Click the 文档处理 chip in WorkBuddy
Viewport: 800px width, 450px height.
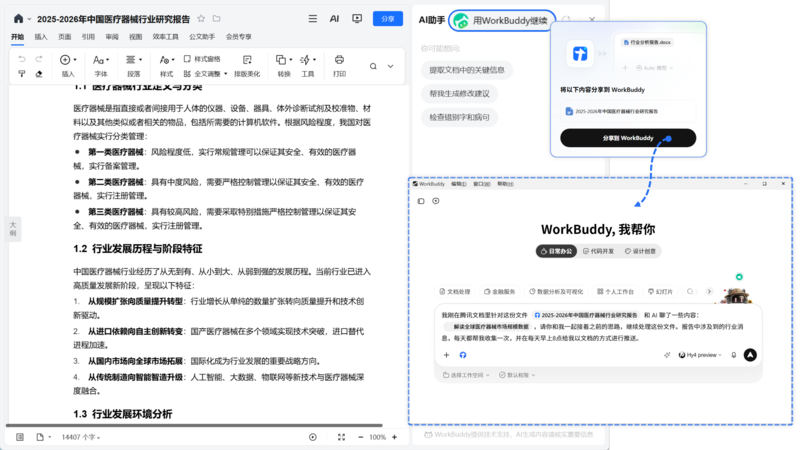[455, 292]
